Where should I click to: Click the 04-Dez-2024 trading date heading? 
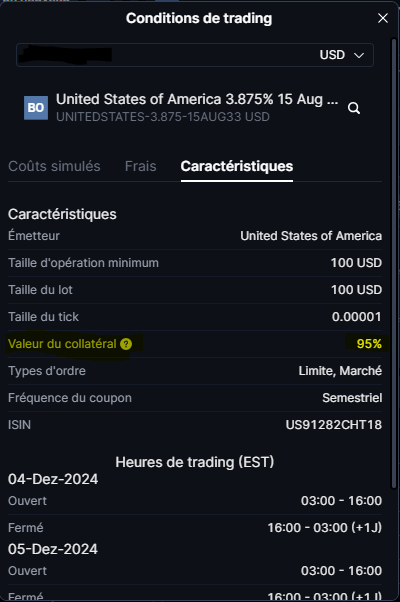tap(53, 479)
